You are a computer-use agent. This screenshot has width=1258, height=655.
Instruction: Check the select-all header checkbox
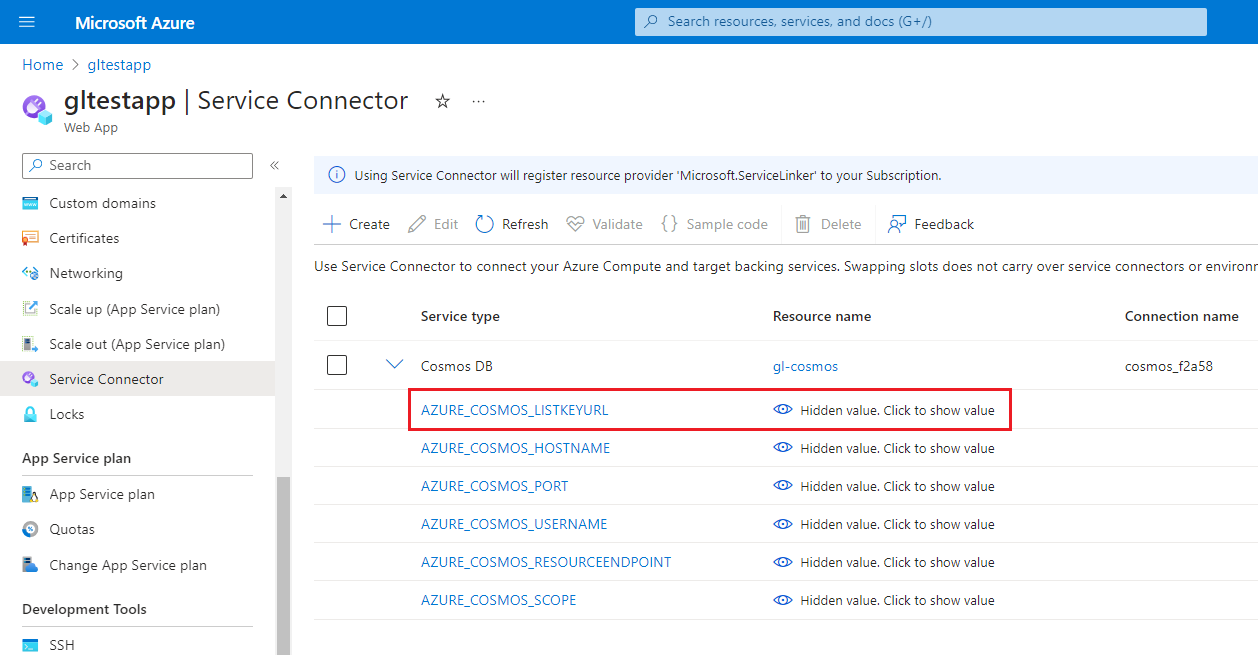pos(337,316)
